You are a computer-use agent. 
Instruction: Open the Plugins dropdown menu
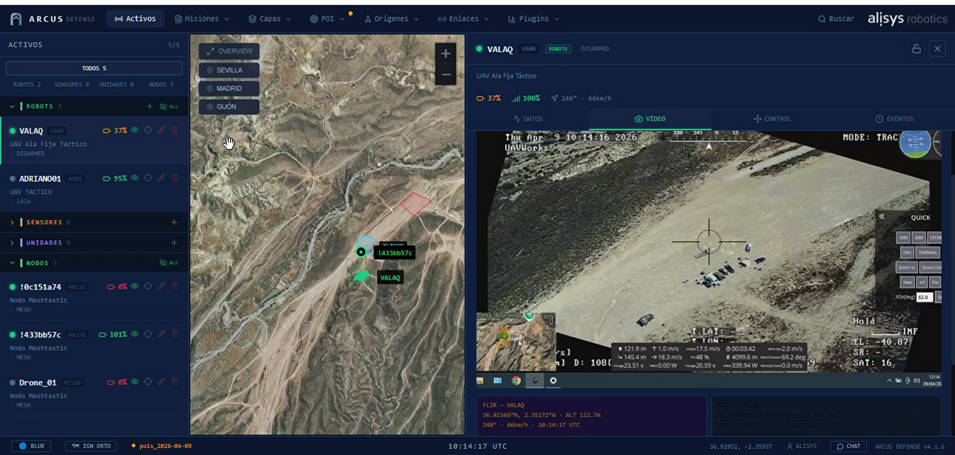click(x=534, y=19)
